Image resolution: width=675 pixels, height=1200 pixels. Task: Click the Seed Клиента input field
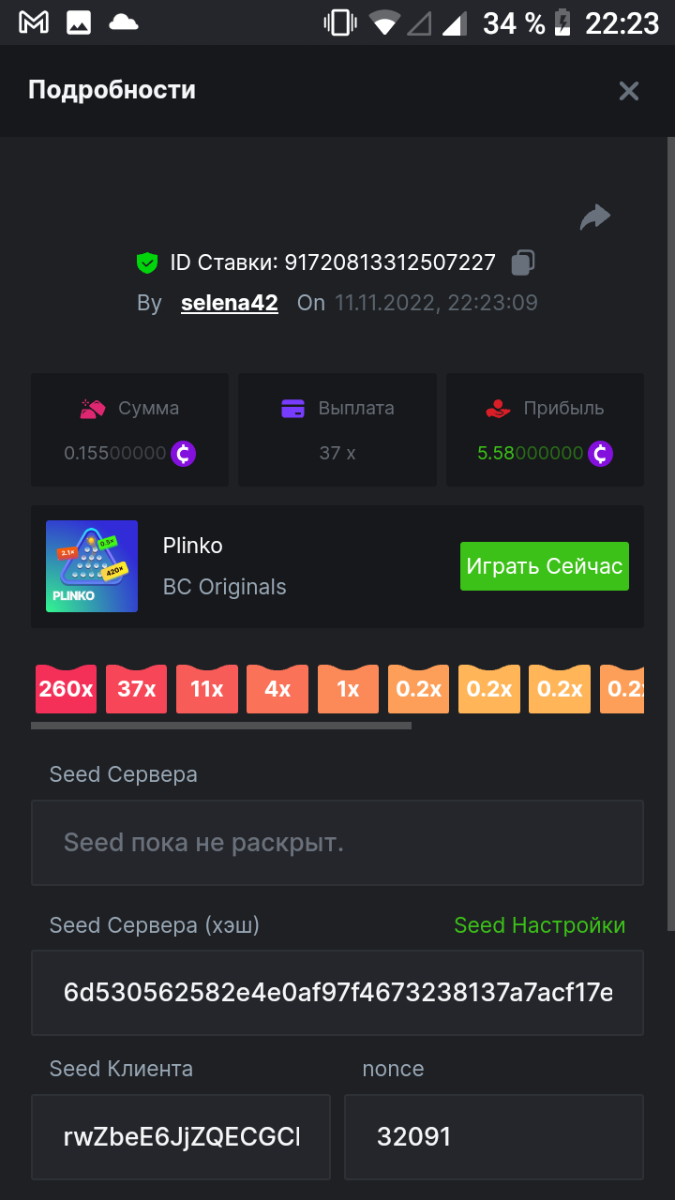tap(181, 1137)
